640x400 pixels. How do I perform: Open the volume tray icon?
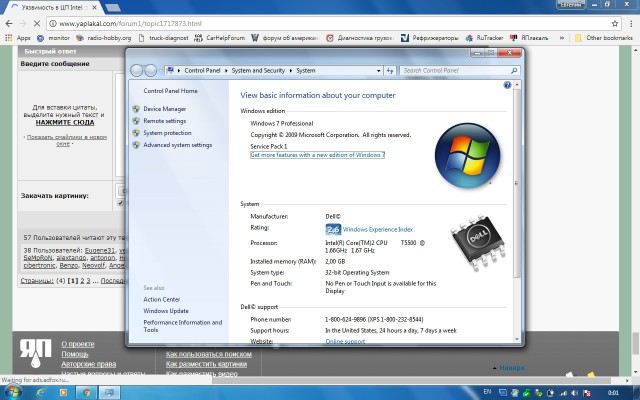(x=574, y=393)
